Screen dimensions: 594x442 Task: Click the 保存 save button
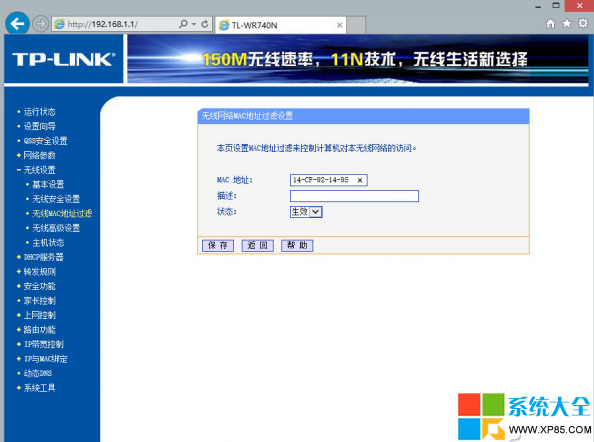point(218,245)
